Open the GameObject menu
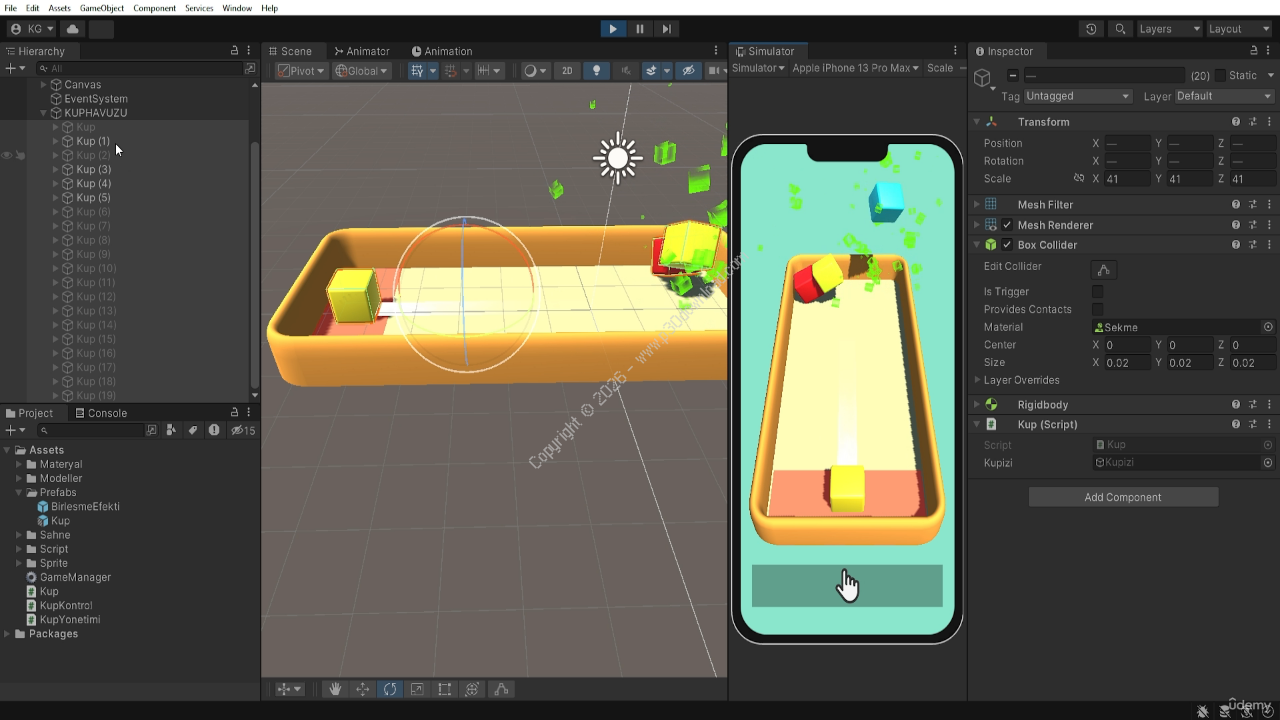The height and width of the screenshot is (720, 1280). (x=101, y=8)
